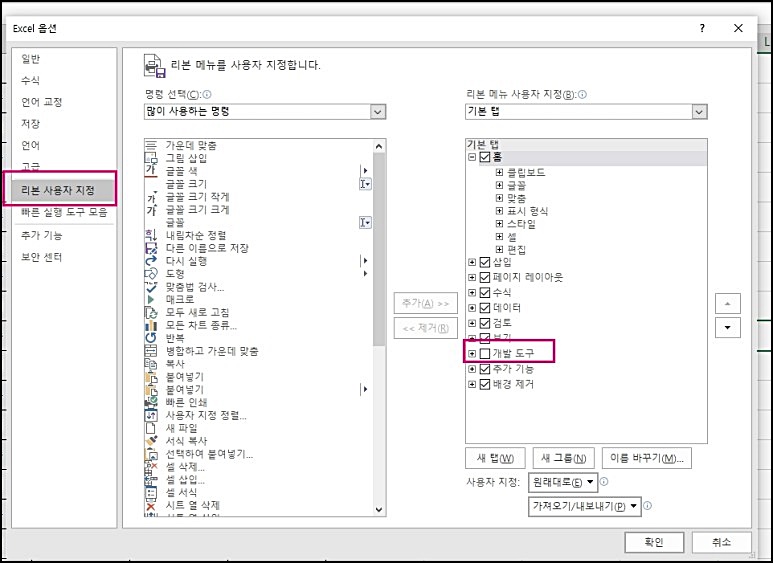Viewport: 773px width, 563px height.
Task: Expand the 개발 도구 tree node
Action: (472, 353)
